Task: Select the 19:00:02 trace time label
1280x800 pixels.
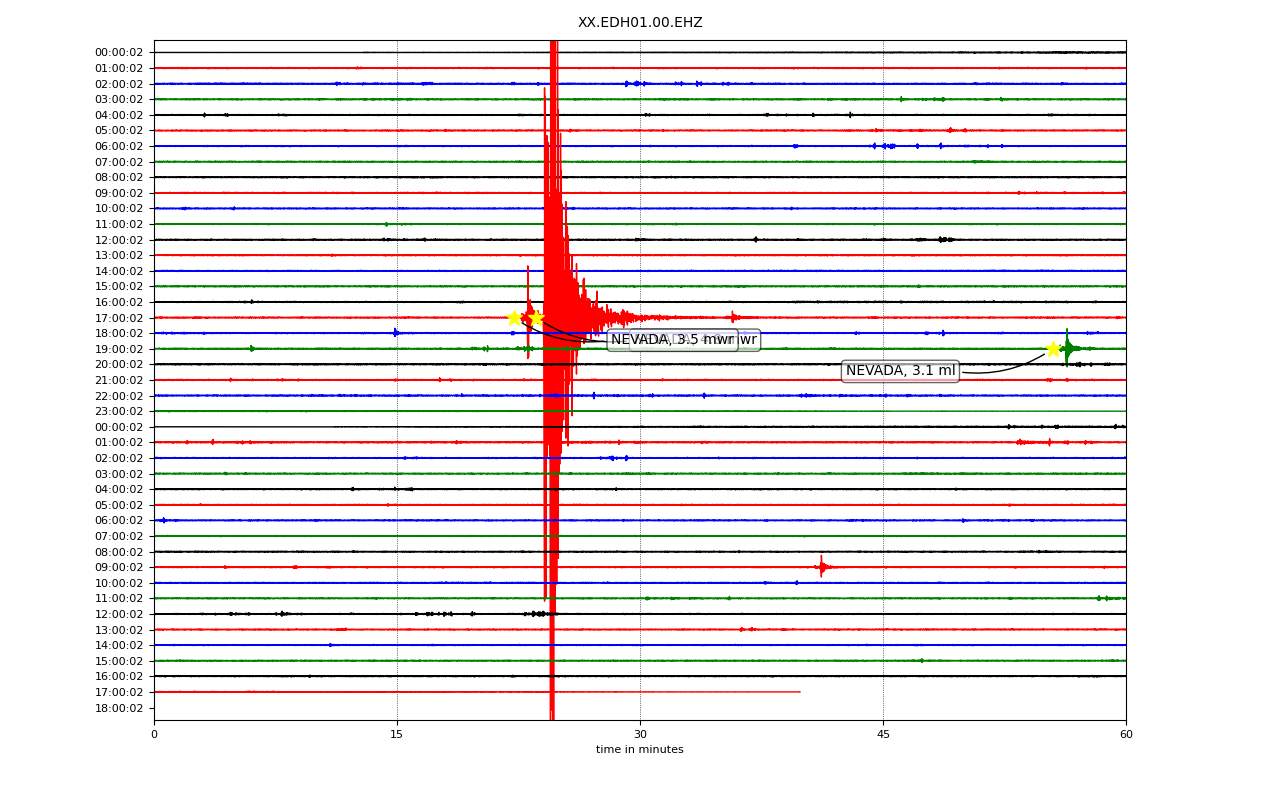Action: [x=119, y=349]
